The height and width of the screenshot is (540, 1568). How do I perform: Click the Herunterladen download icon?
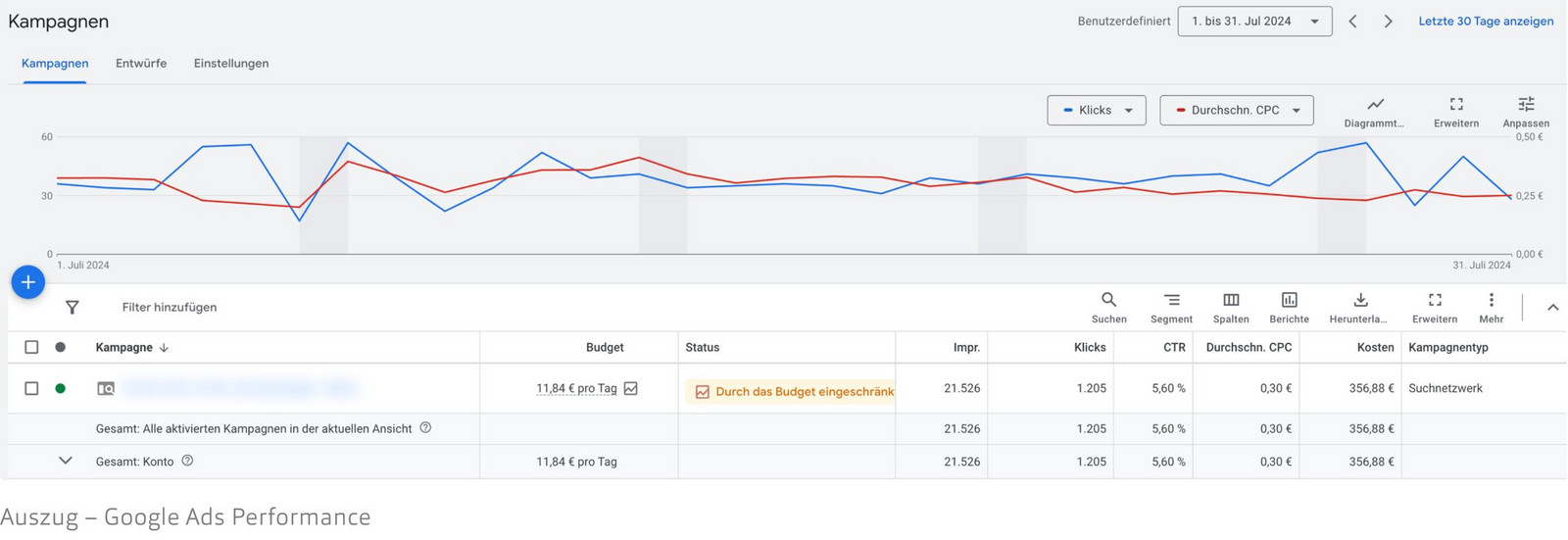coord(1359,300)
